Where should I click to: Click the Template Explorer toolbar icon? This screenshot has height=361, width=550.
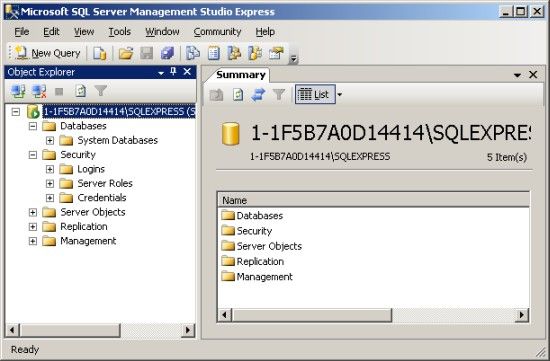tap(255, 53)
